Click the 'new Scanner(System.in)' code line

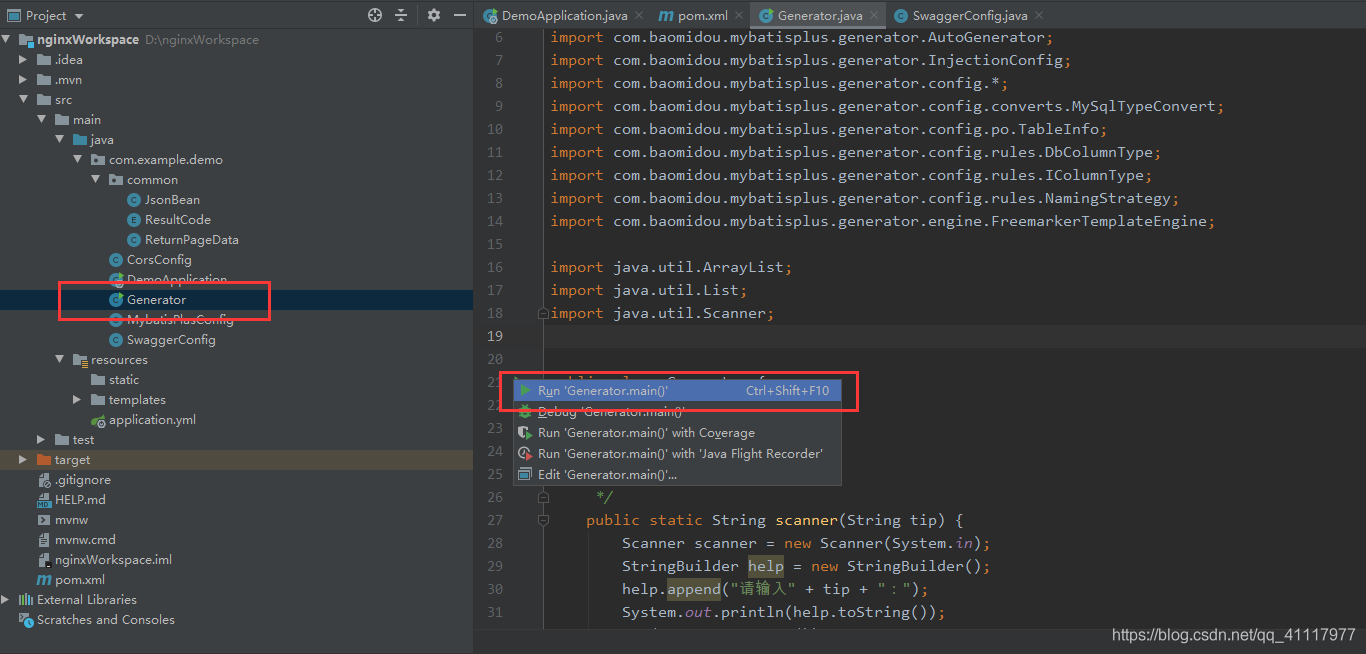(806, 543)
